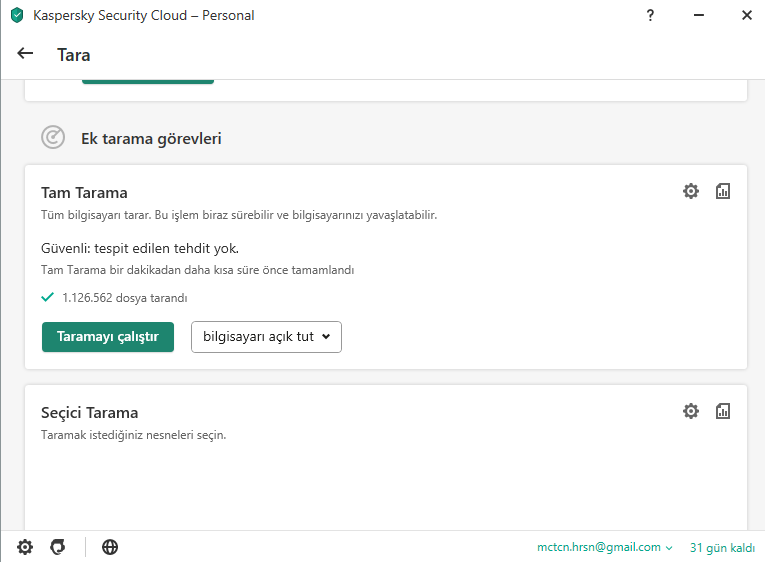Click the Kaspersky shield logo in title bar
The width and height of the screenshot is (765, 562).
pos(16,15)
